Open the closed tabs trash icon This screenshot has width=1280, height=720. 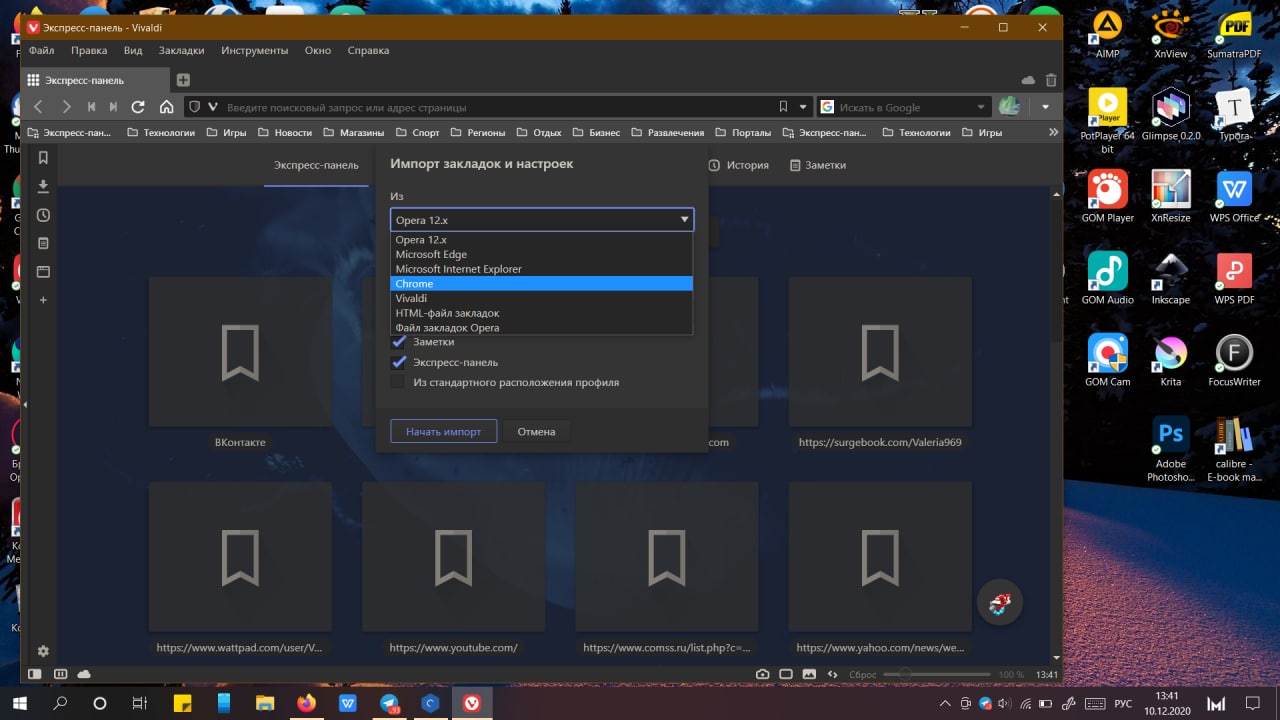[1051, 80]
